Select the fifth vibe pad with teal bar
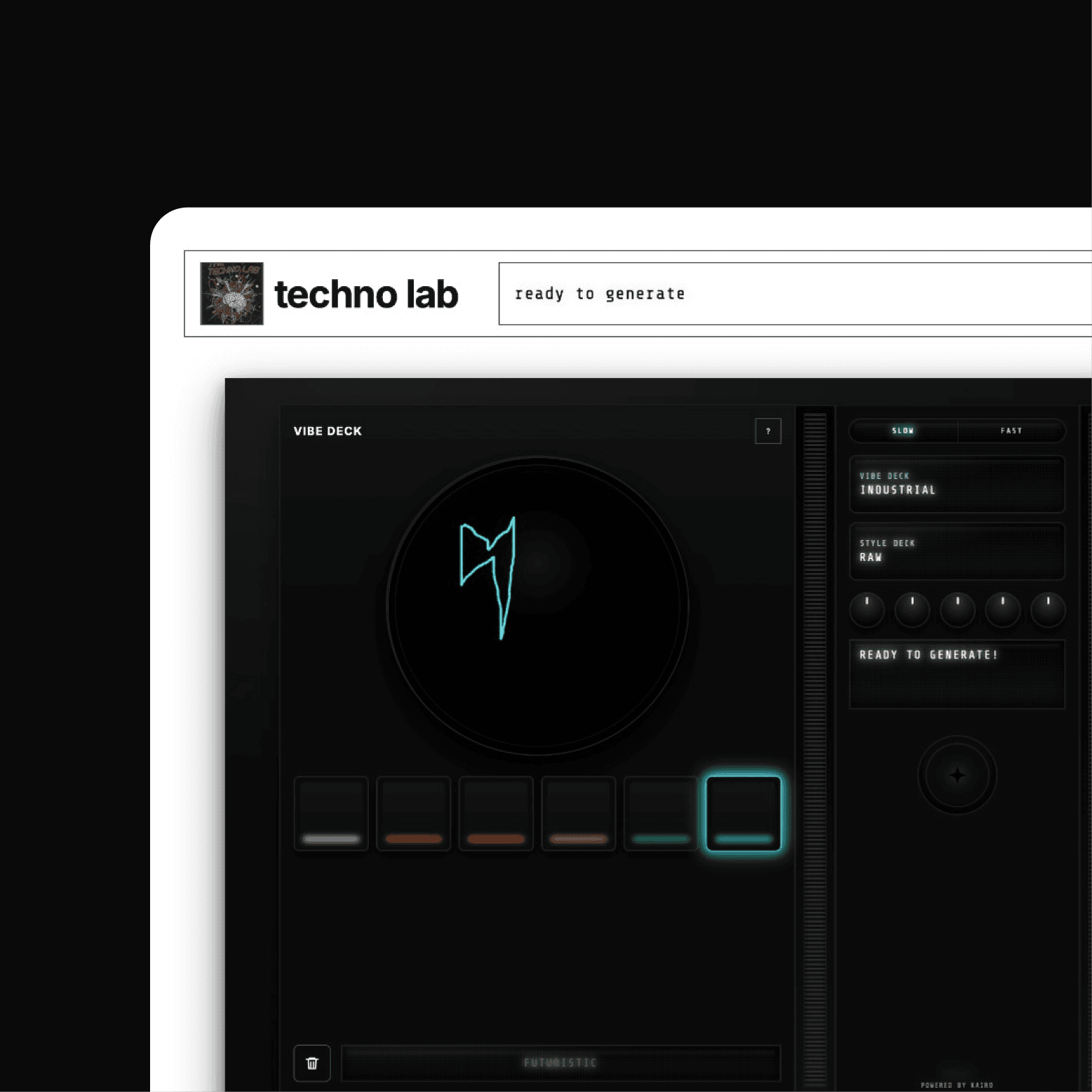This screenshot has width=1092, height=1092. (661, 814)
